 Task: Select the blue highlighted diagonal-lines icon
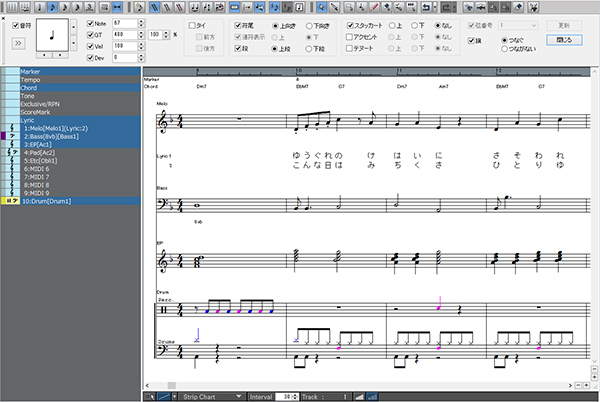154,7
